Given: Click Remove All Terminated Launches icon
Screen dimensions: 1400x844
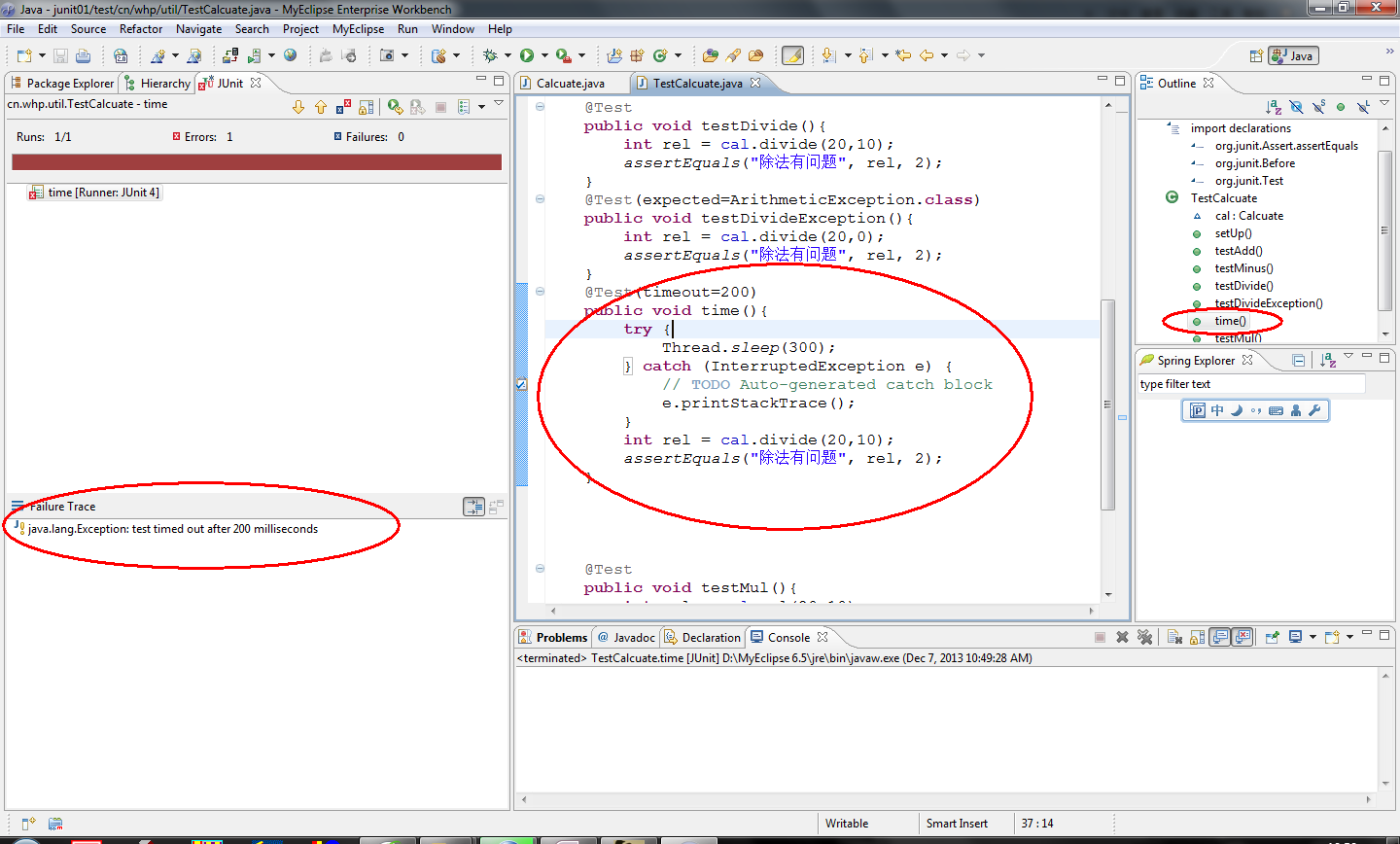Looking at the screenshot, I should [1144, 637].
